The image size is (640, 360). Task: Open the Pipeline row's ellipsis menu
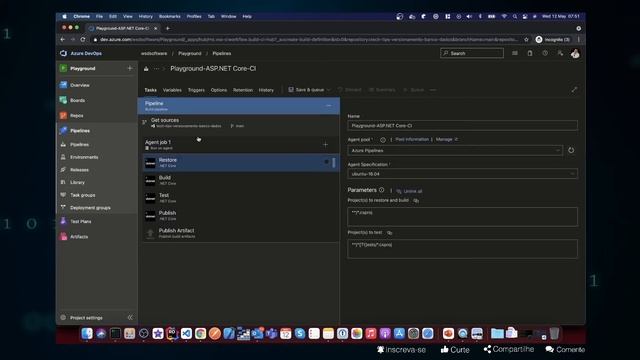329,106
